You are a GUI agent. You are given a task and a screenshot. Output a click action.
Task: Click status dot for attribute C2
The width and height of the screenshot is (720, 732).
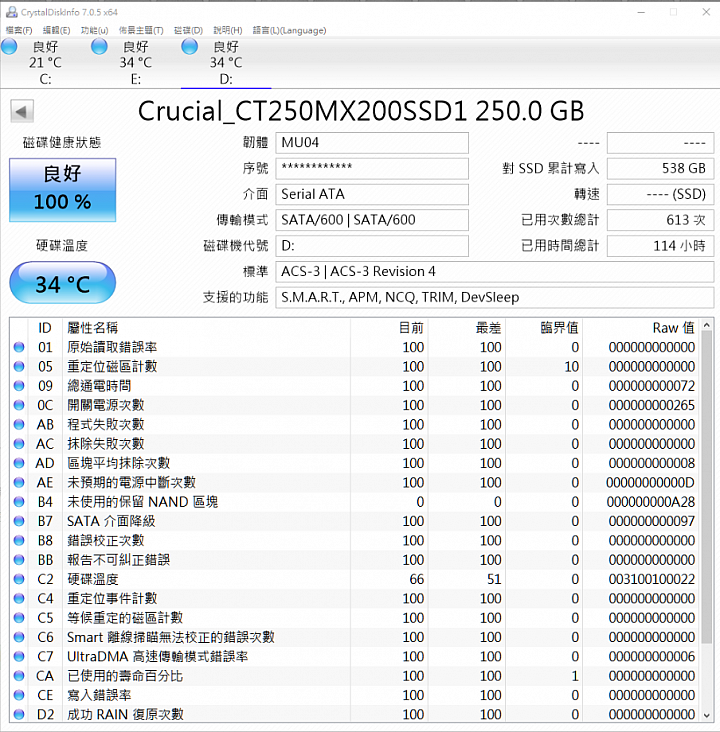point(19,579)
